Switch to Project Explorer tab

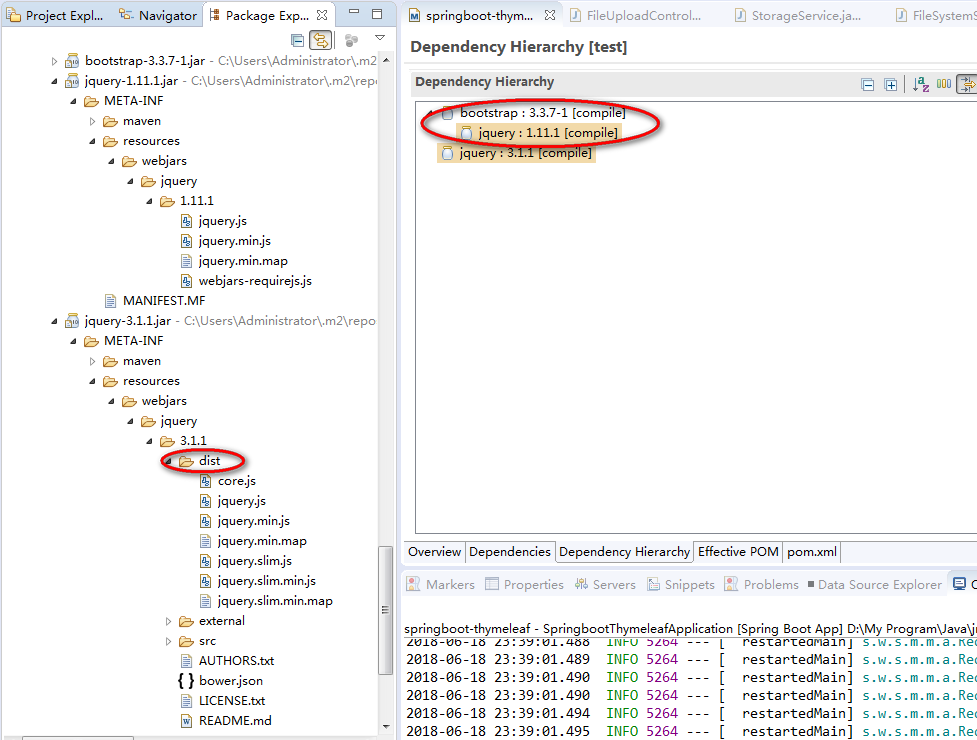coord(55,15)
